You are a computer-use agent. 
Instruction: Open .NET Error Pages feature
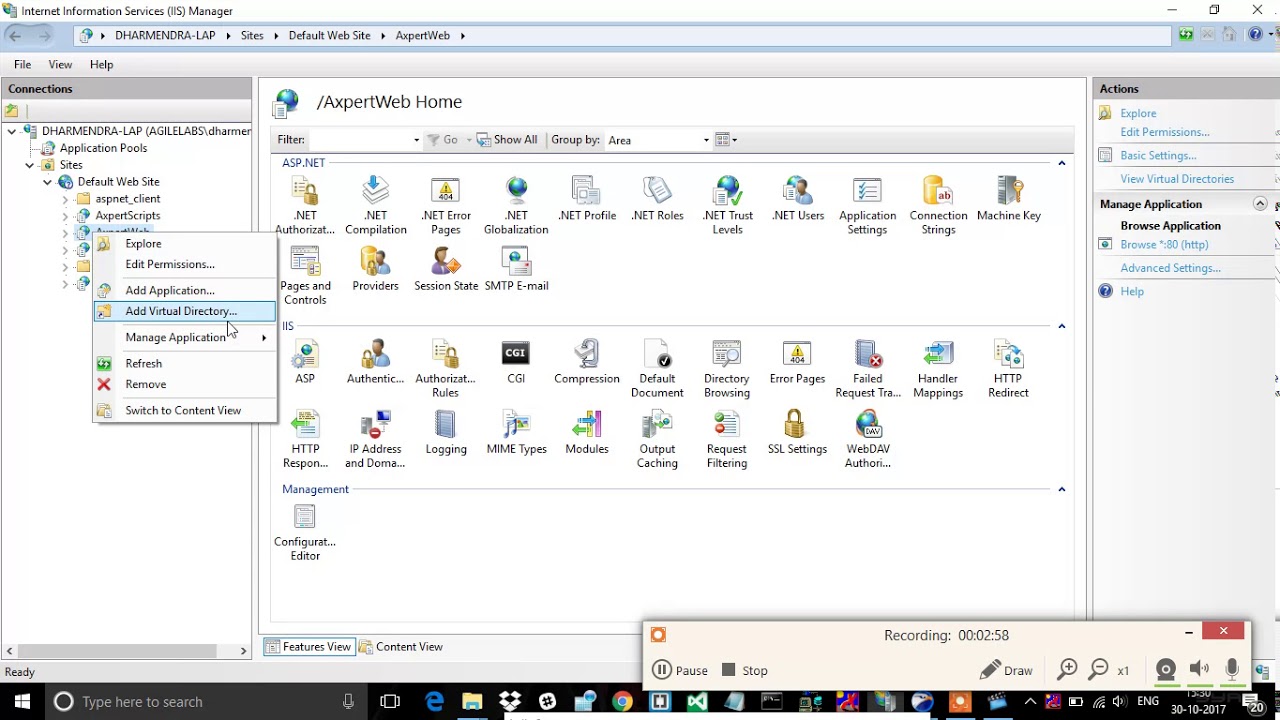(446, 205)
